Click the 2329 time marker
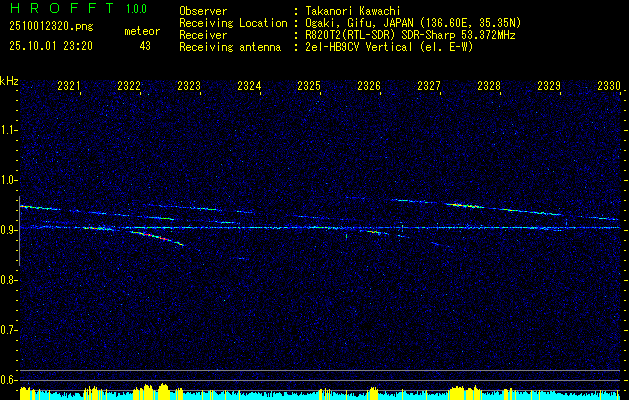 (549, 85)
